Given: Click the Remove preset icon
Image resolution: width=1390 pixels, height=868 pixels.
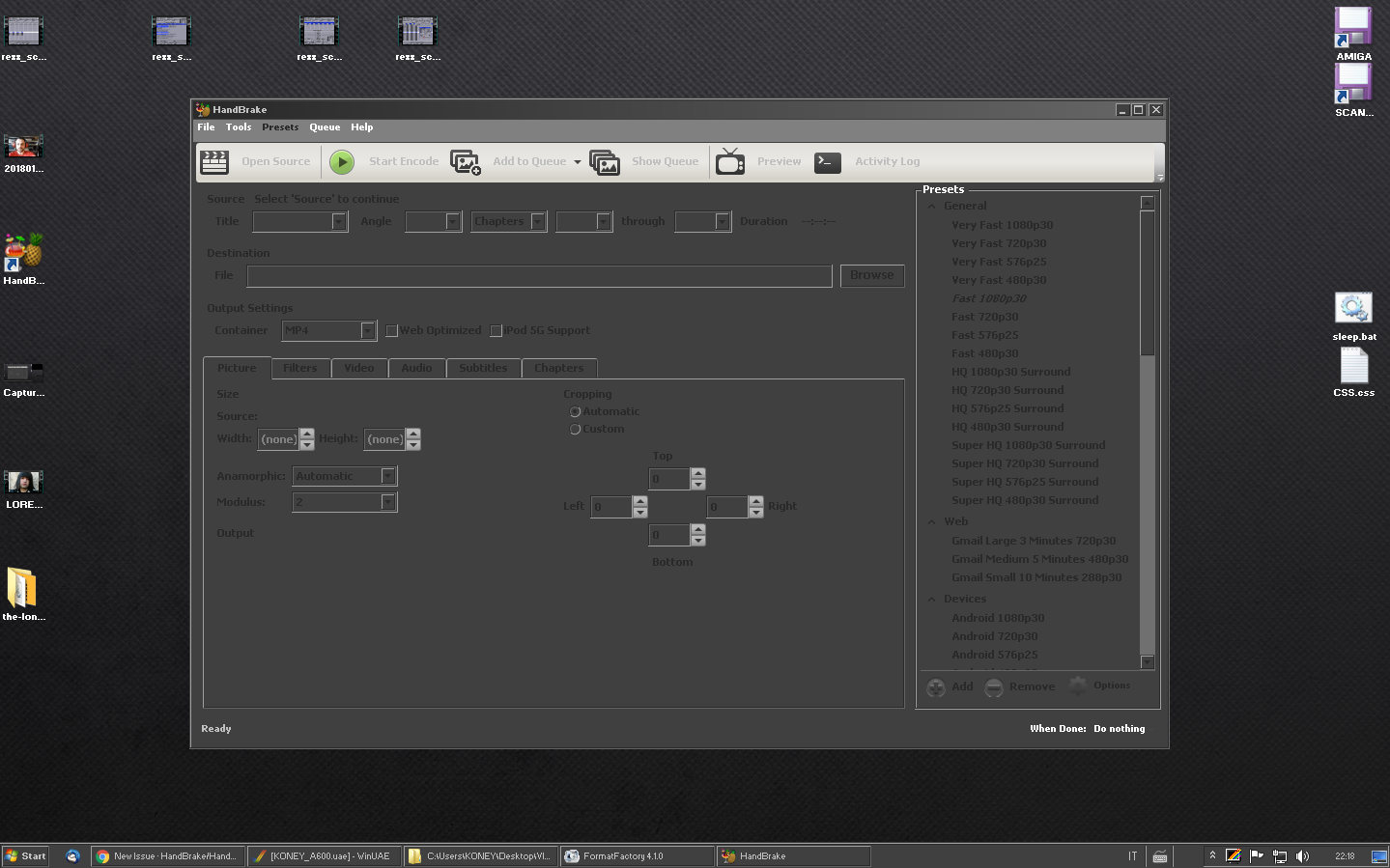Looking at the screenshot, I should tap(994, 686).
